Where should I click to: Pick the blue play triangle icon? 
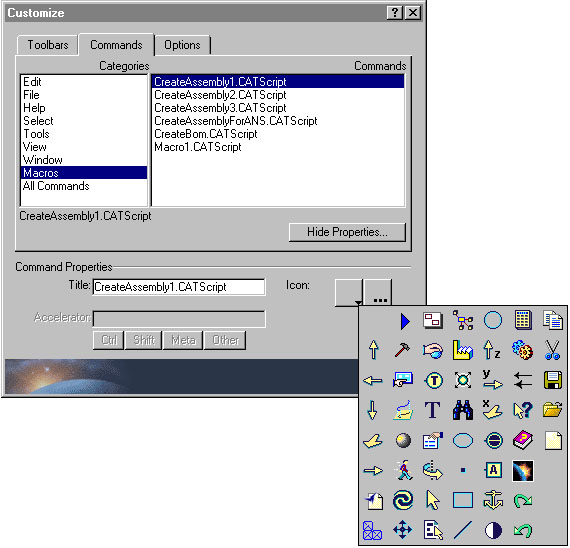pyautogui.click(x=405, y=321)
